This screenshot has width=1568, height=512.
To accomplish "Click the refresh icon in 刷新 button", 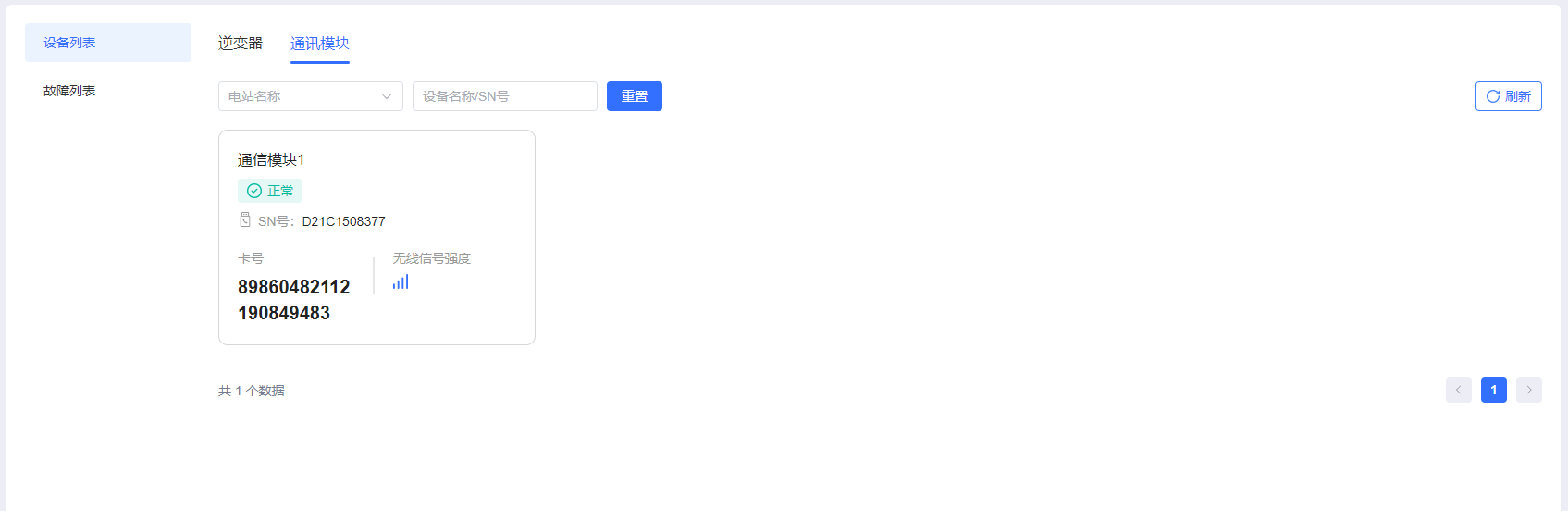I will (x=1492, y=96).
